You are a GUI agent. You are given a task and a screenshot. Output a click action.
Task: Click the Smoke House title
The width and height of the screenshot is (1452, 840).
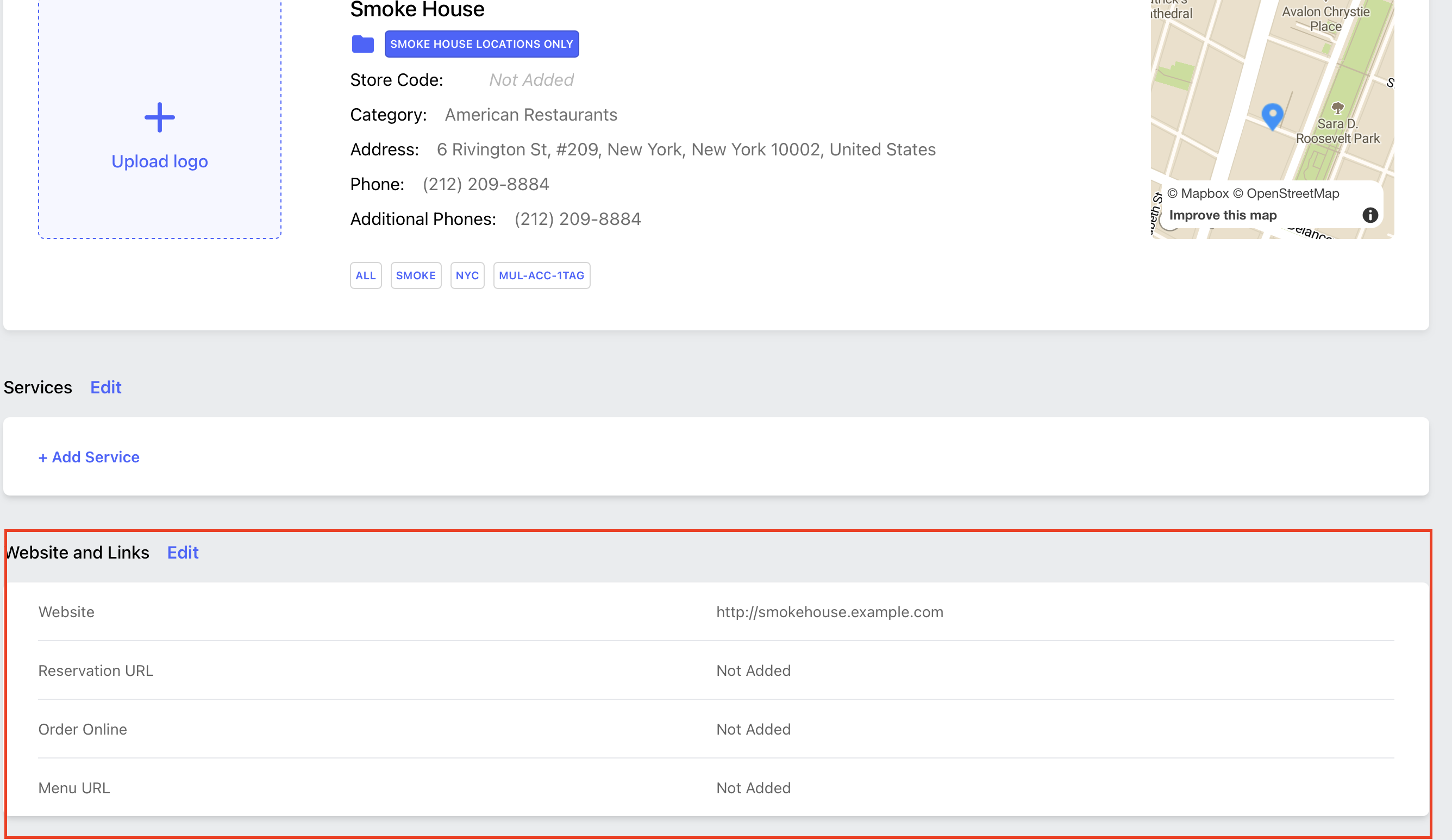417,9
